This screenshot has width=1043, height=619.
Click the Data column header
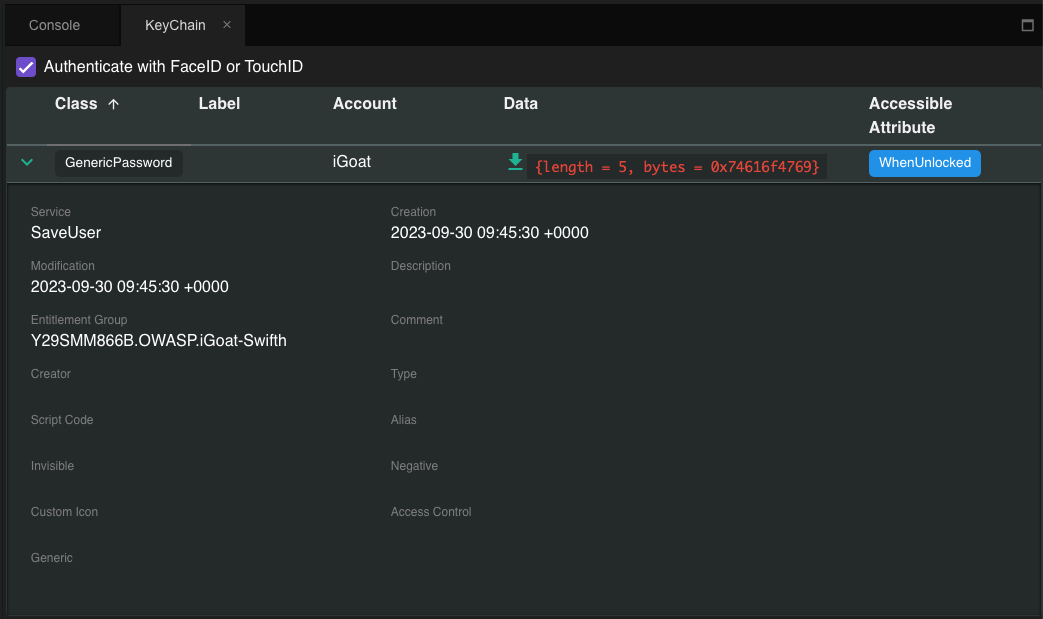point(520,104)
